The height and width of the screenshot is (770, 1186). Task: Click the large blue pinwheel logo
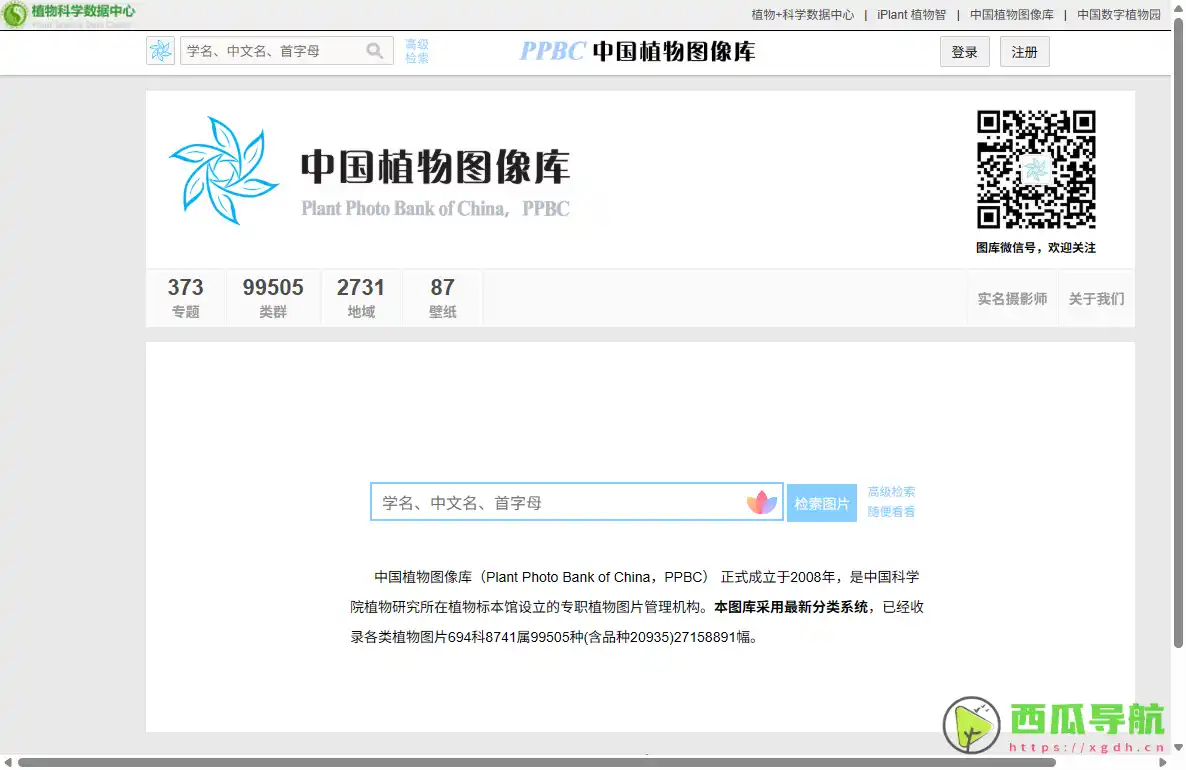[x=223, y=170]
